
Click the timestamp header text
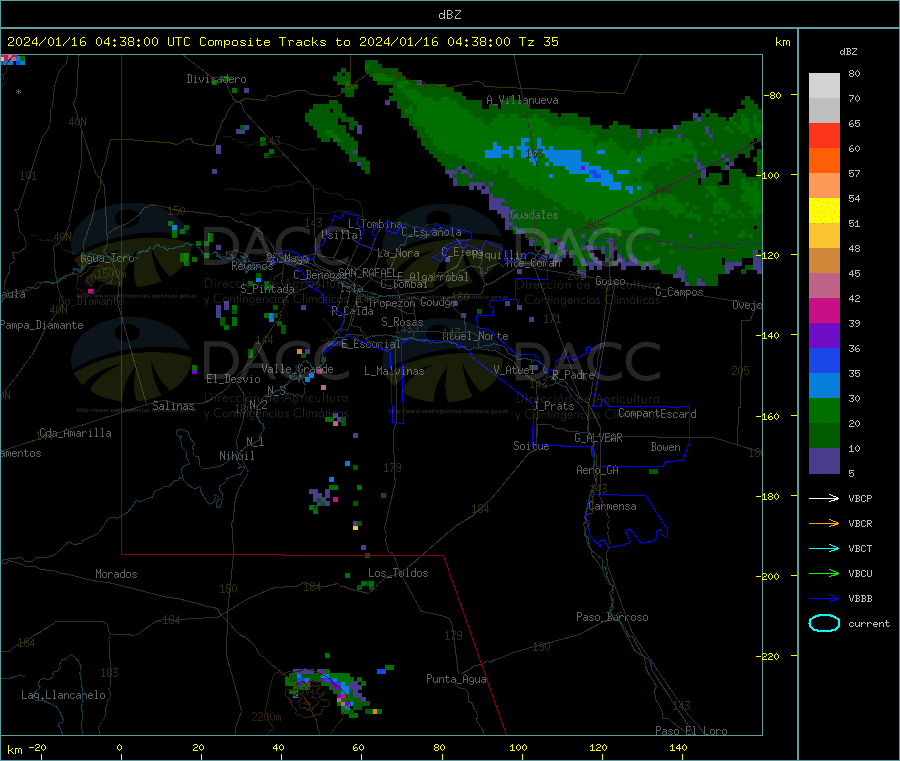click(283, 42)
